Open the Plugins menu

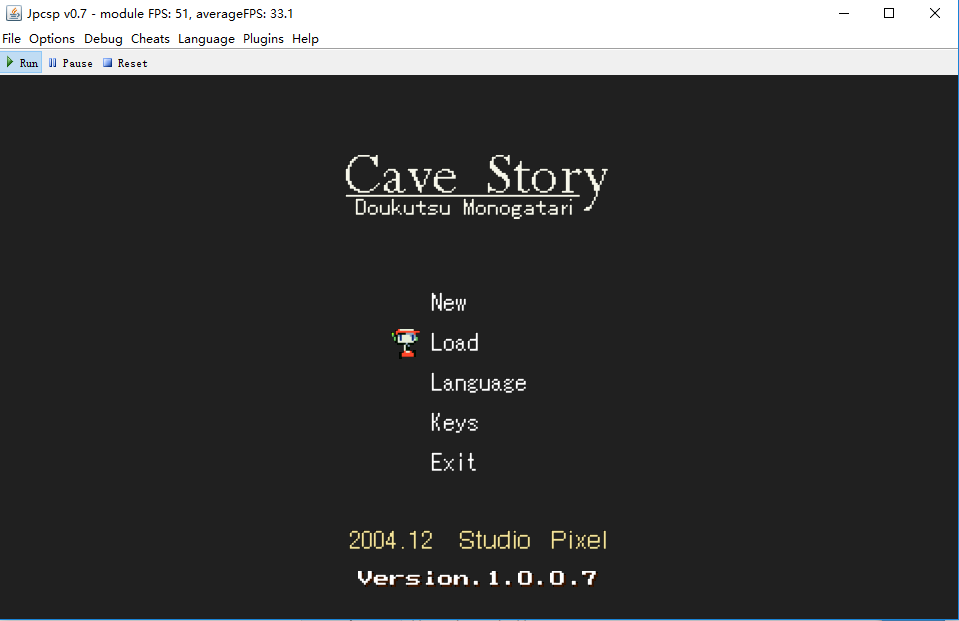tap(263, 39)
